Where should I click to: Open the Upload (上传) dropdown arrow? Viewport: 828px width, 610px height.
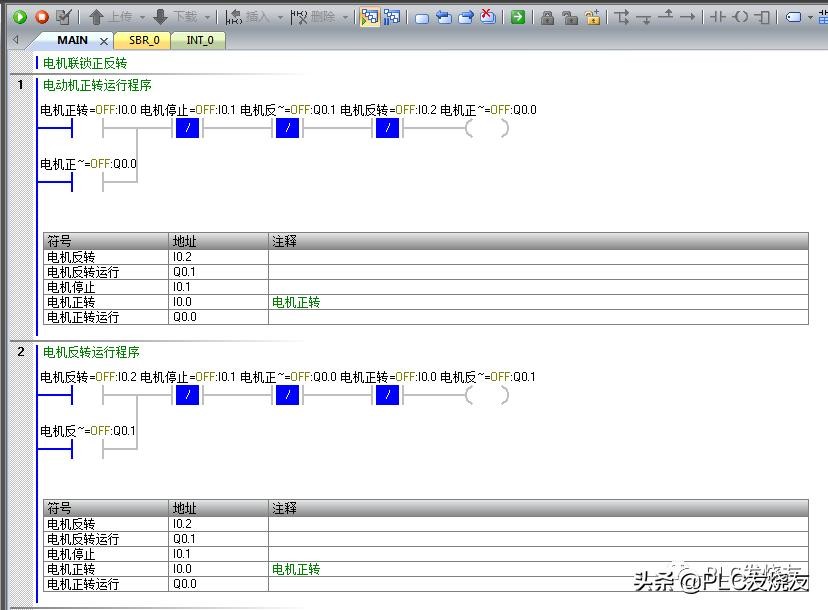(141, 17)
